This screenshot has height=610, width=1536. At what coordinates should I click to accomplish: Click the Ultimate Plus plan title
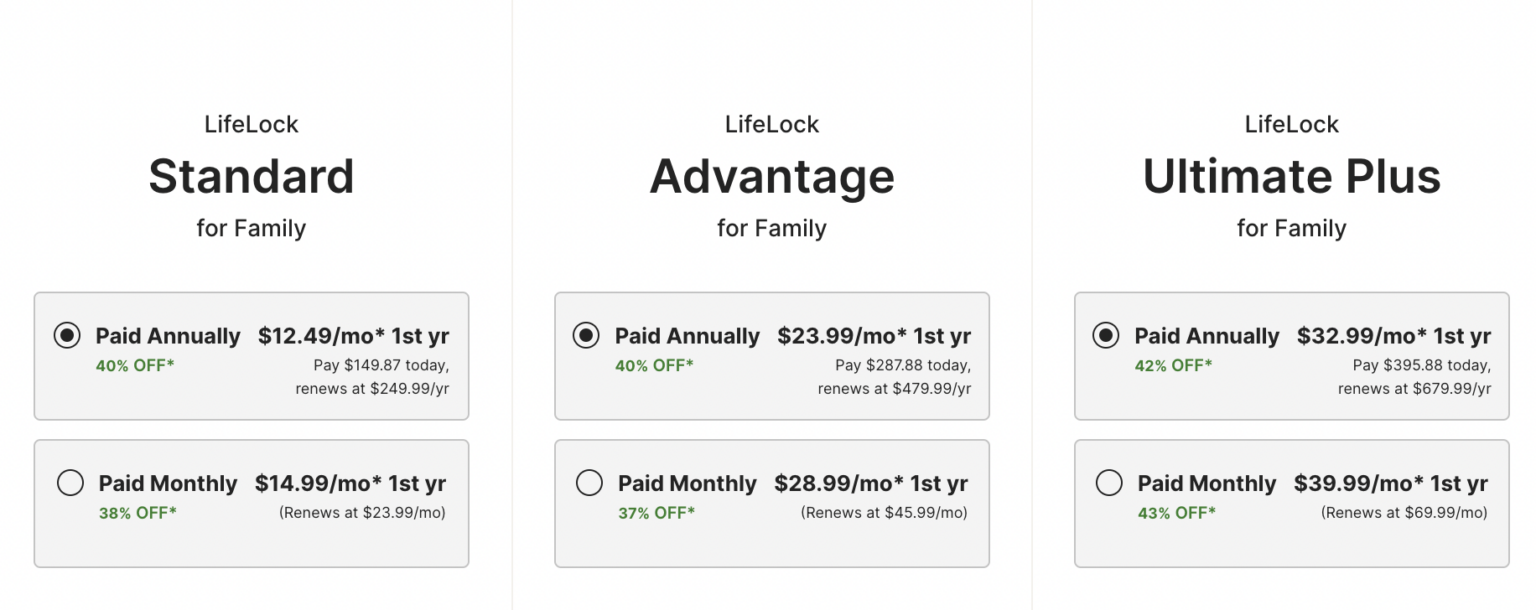point(1291,176)
